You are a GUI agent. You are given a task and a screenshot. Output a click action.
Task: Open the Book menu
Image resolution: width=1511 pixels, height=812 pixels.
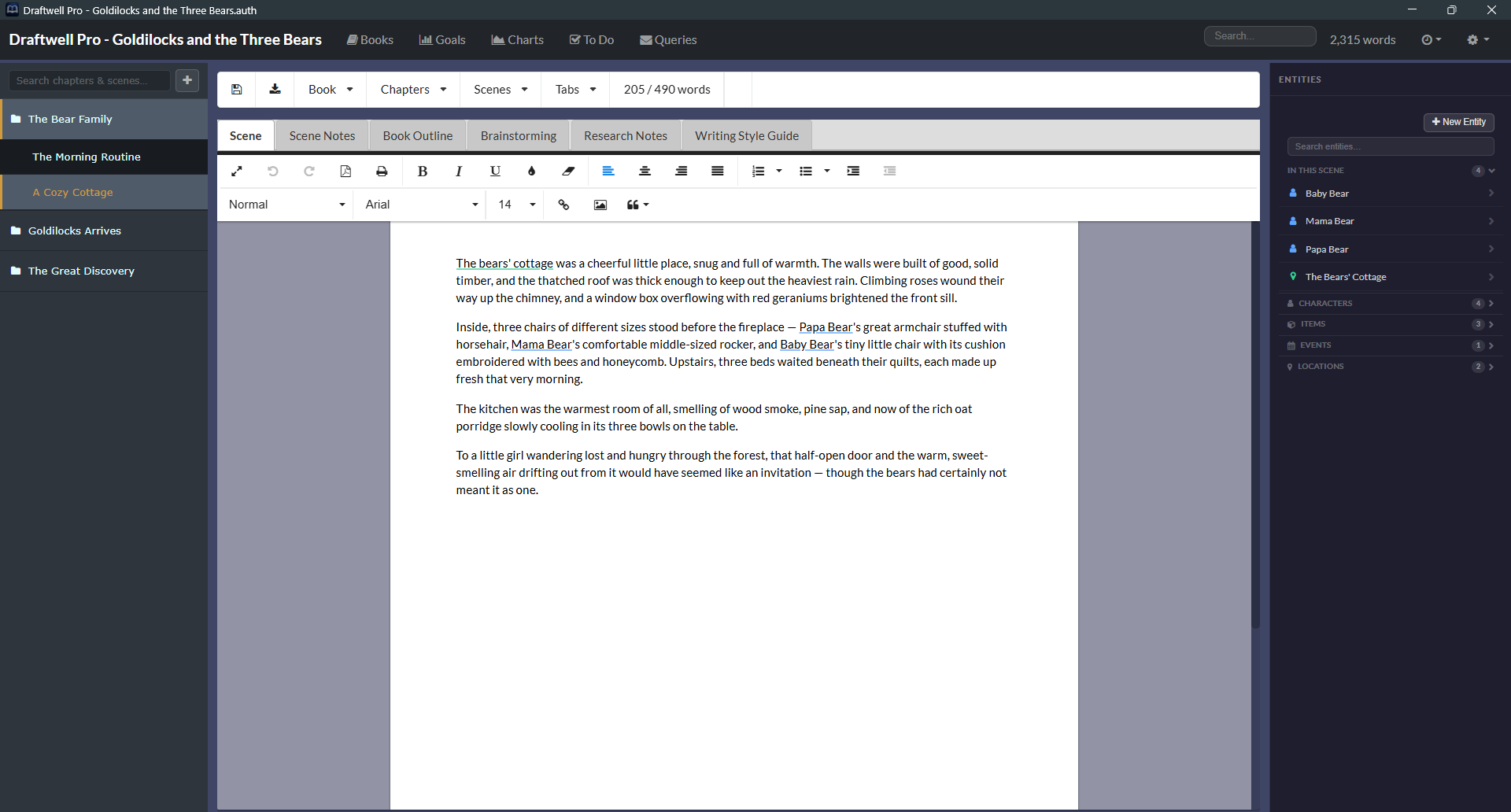(331, 90)
